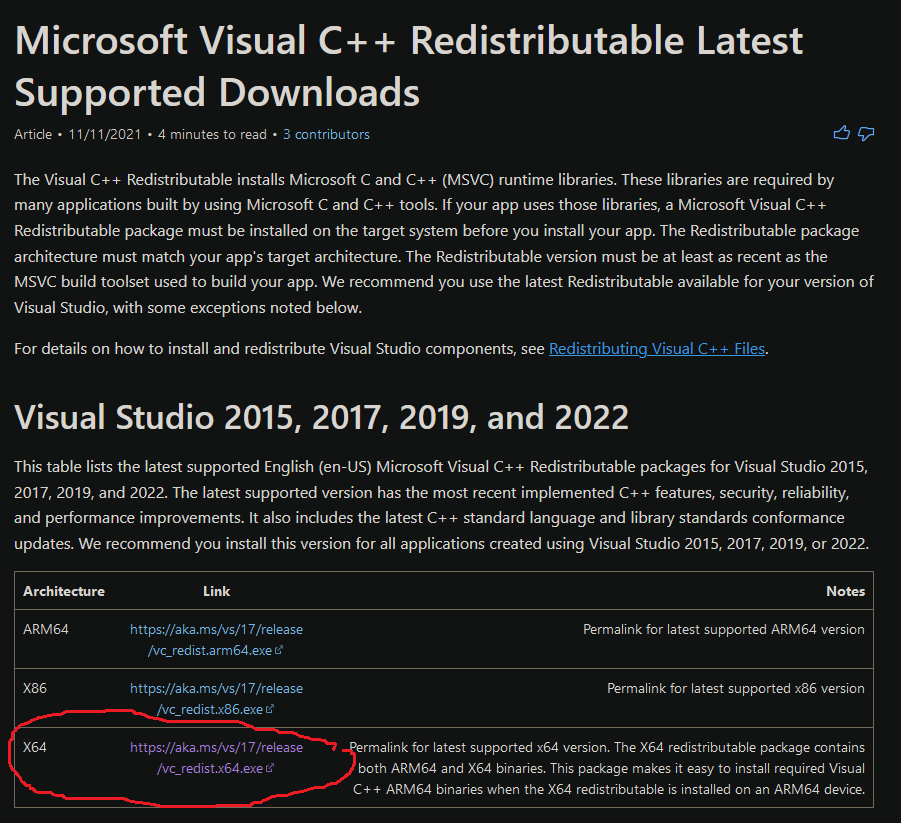Download the vc_redist.arm64.exe link
Screen dimensions: 901x823
pyautogui.click(x=216, y=640)
